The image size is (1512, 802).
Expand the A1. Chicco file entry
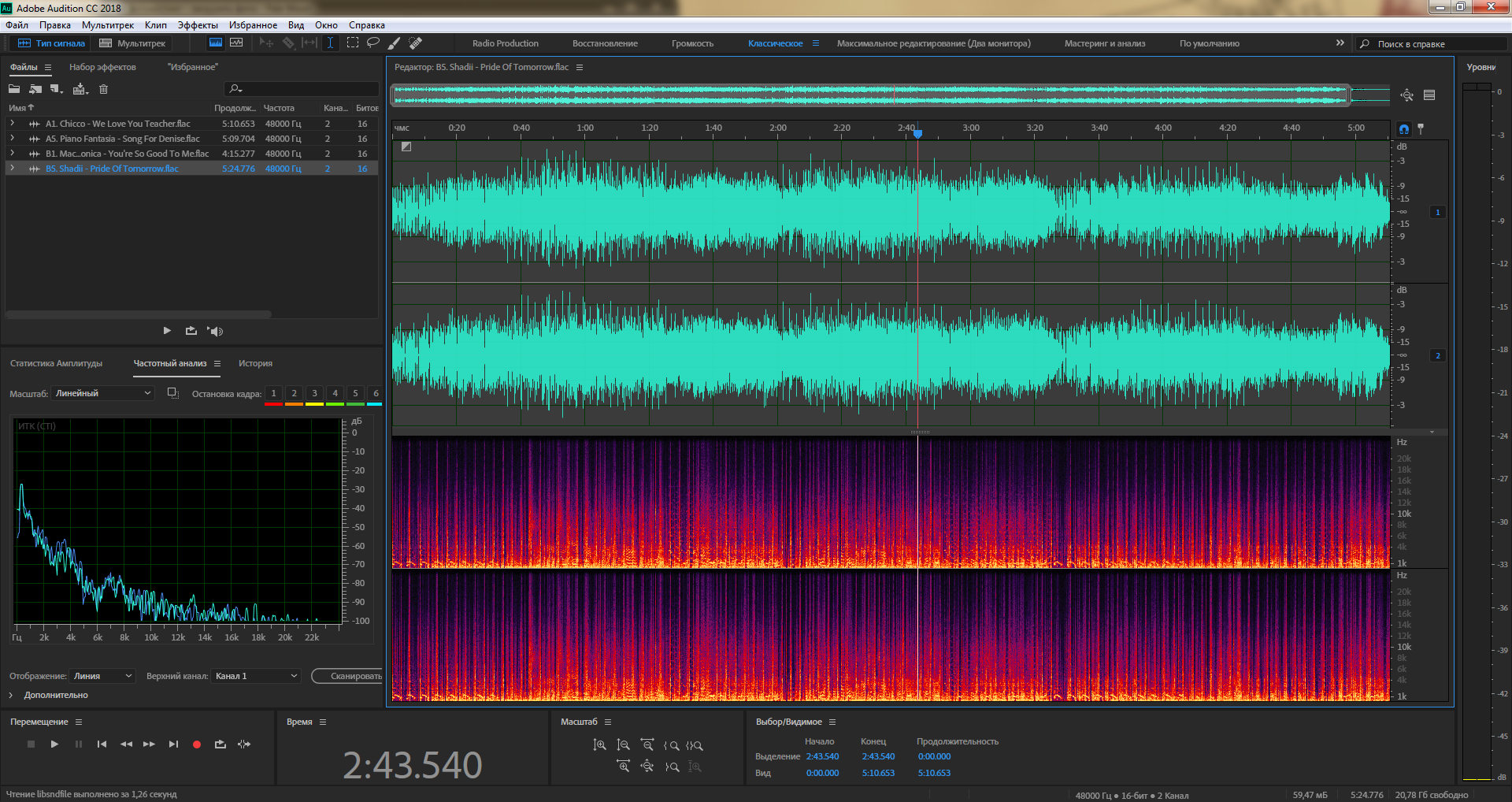click(x=12, y=124)
